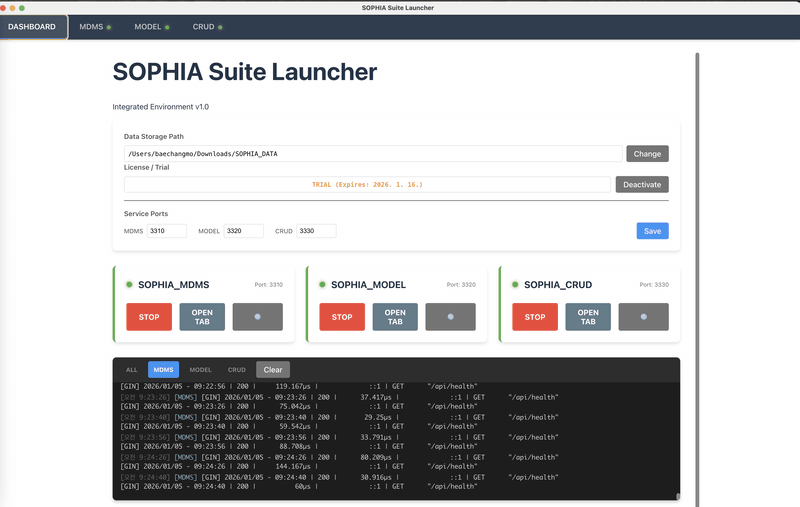The height and width of the screenshot is (507, 800).
Task: Click the green maximize window button
Action: coord(22,8)
